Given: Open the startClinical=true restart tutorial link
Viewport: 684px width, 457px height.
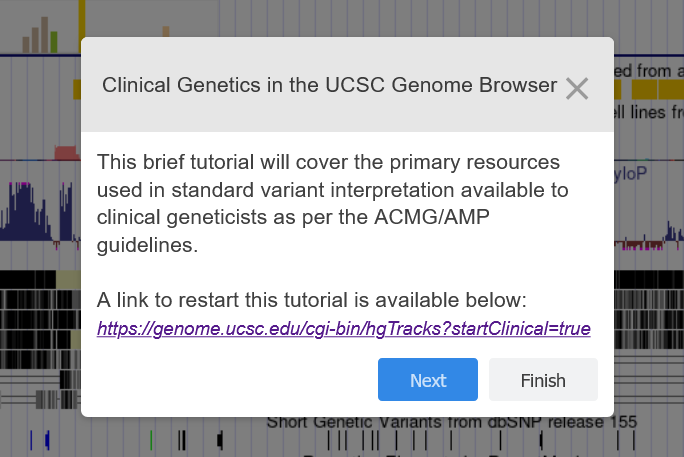Looking at the screenshot, I should click(x=343, y=328).
